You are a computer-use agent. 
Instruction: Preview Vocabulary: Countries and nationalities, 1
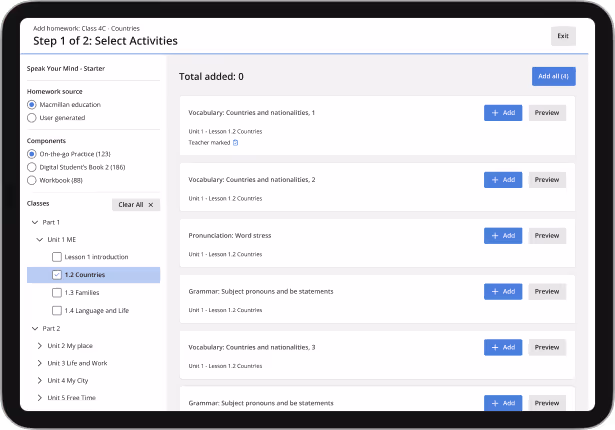547,113
